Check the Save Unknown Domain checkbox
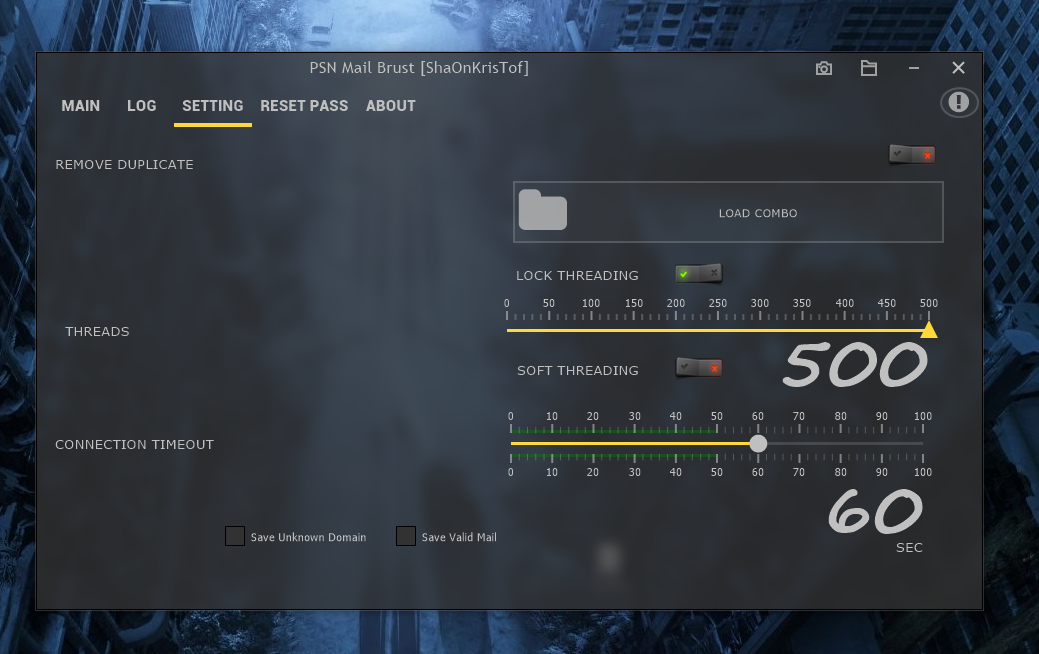Image resolution: width=1039 pixels, height=654 pixels. pos(235,536)
